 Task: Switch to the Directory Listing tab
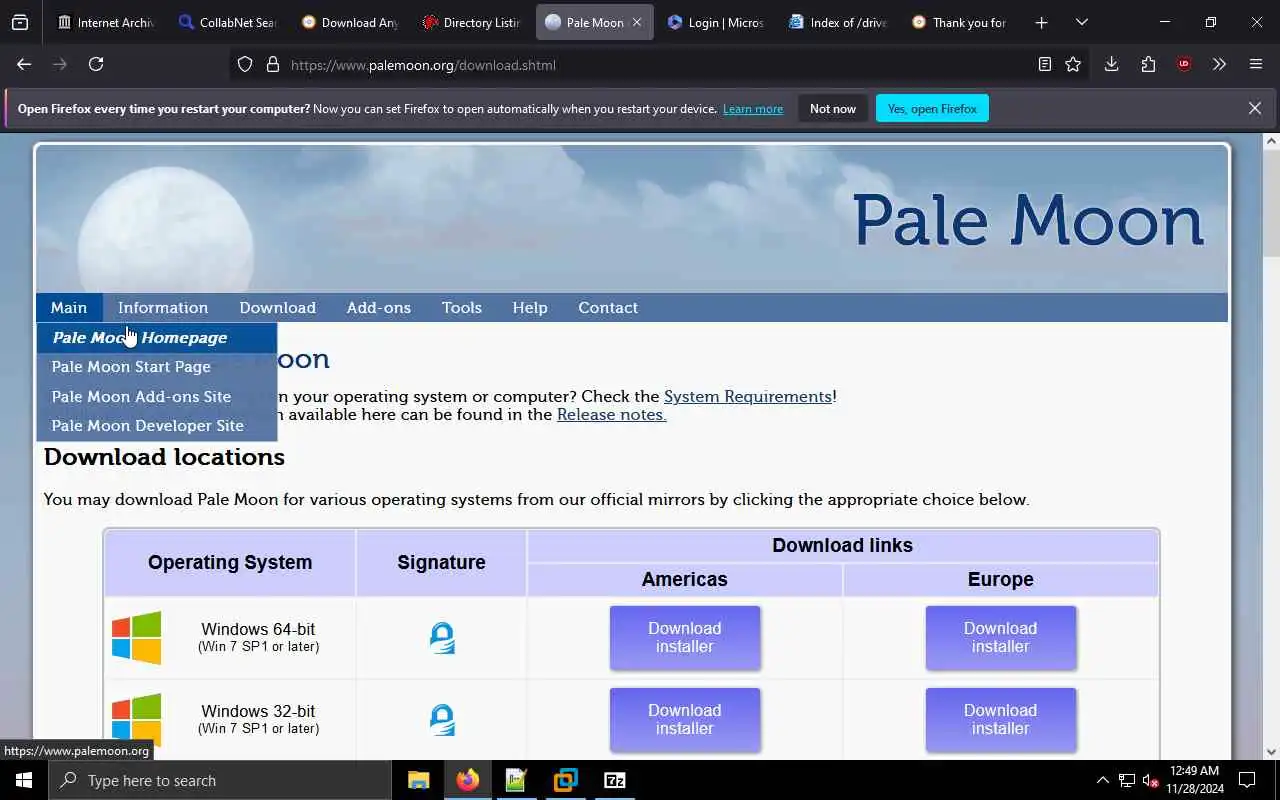[x=471, y=22]
